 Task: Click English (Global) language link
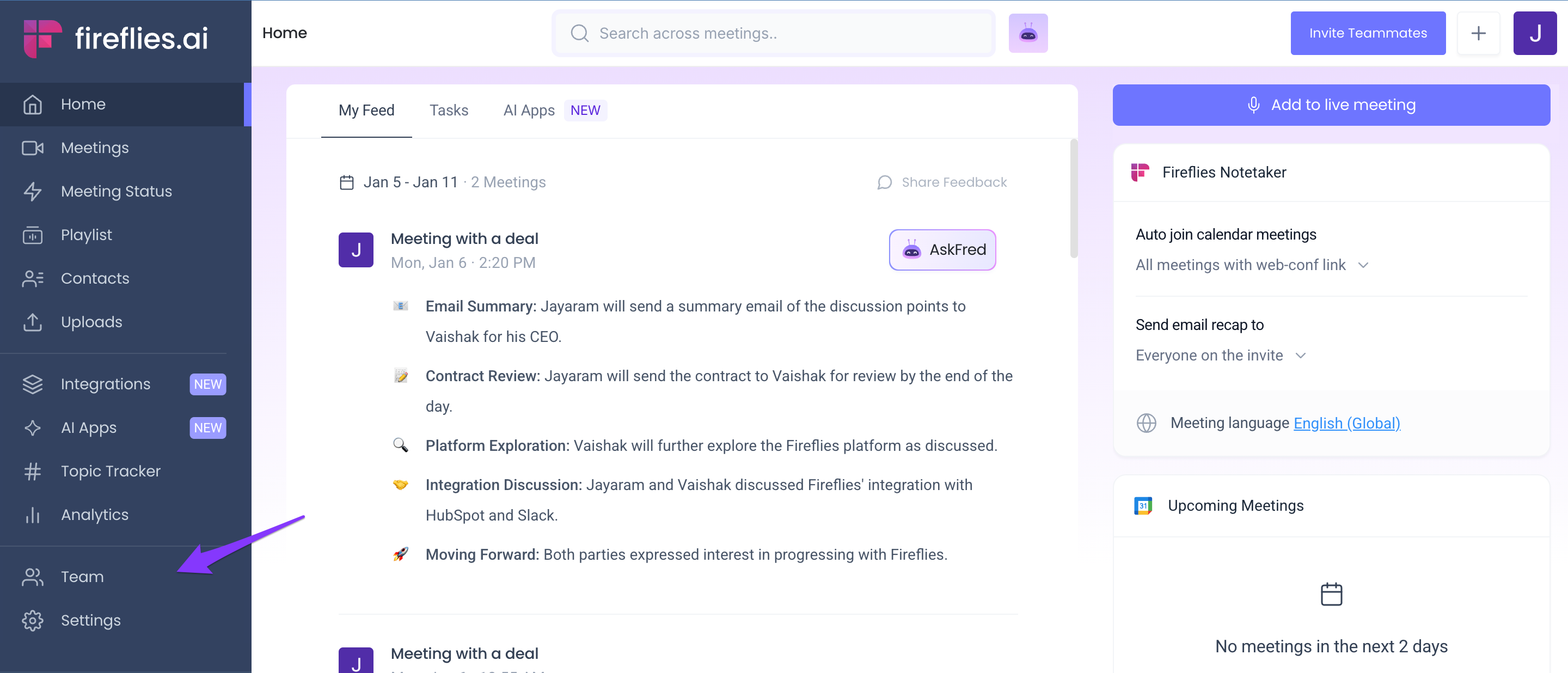click(1346, 423)
